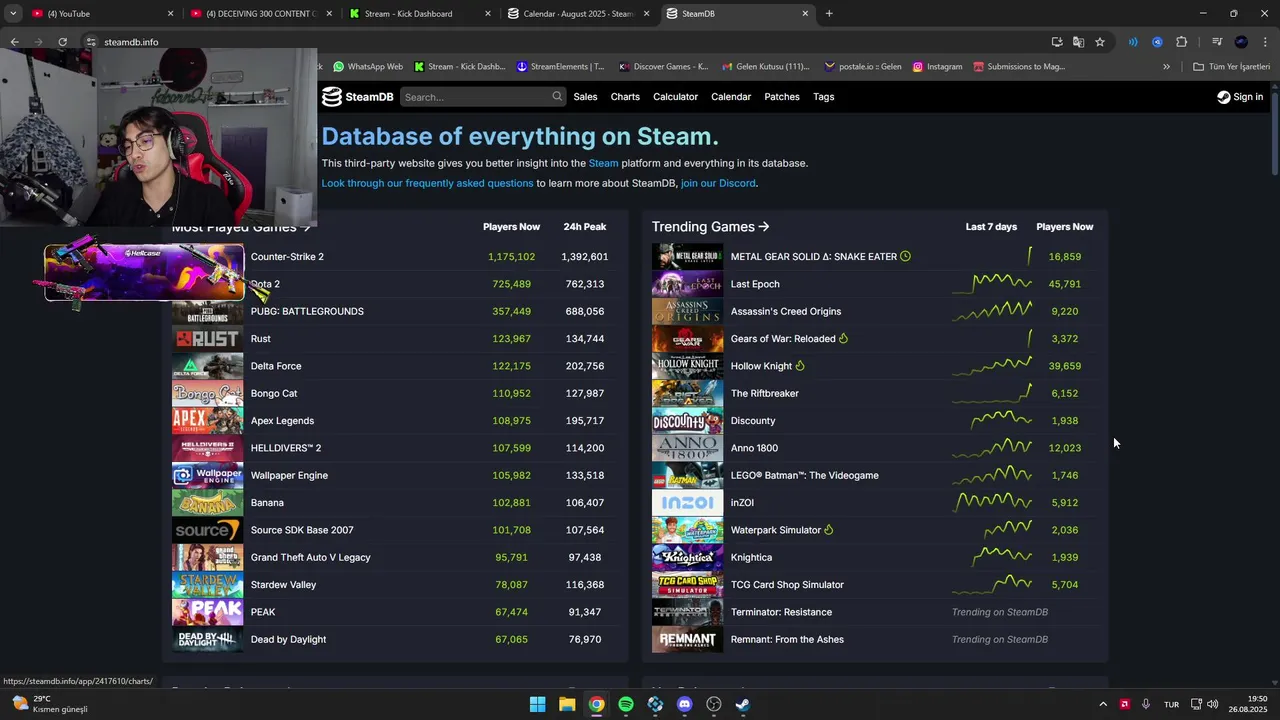Image resolution: width=1280 pixels, height=720 pixels.
Task: Click the view-site-information icon beside the steamdb.info address
Action: (90, 42)
